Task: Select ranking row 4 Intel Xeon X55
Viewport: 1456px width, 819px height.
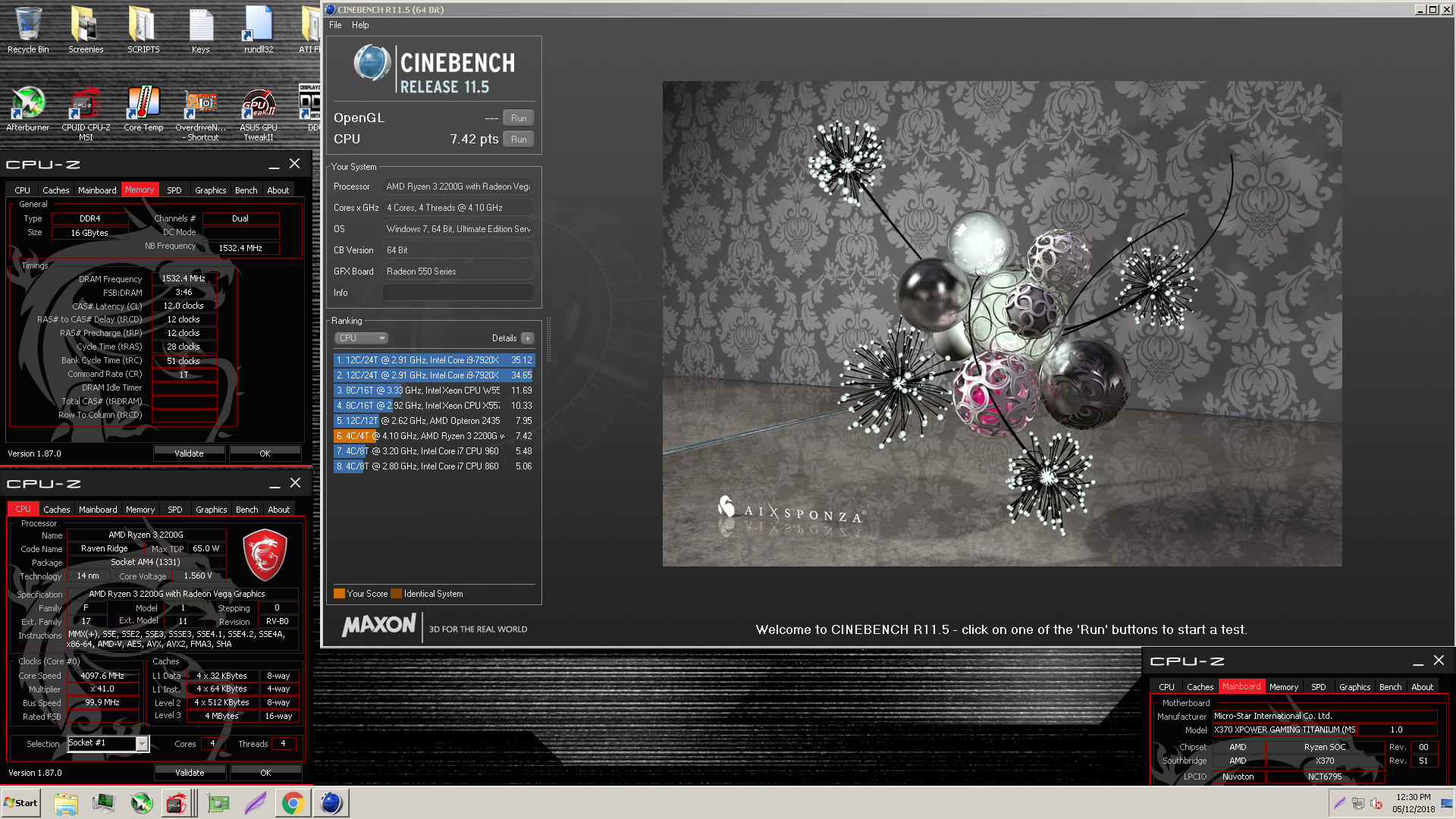Action: pos(434,406)
